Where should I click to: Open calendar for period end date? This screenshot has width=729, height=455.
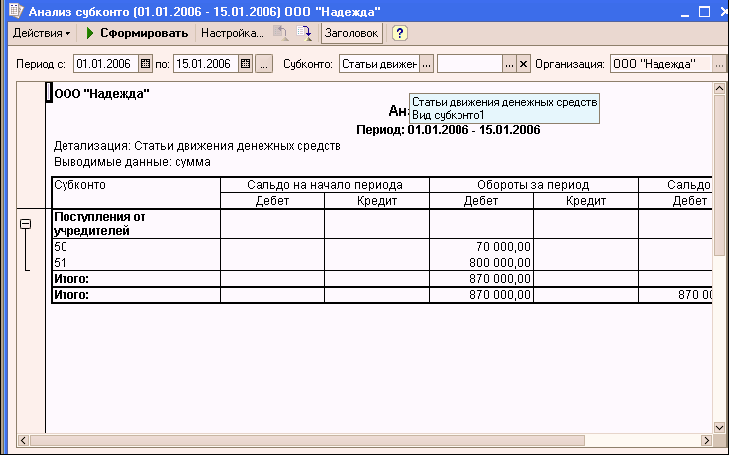[x=247, y=64]
